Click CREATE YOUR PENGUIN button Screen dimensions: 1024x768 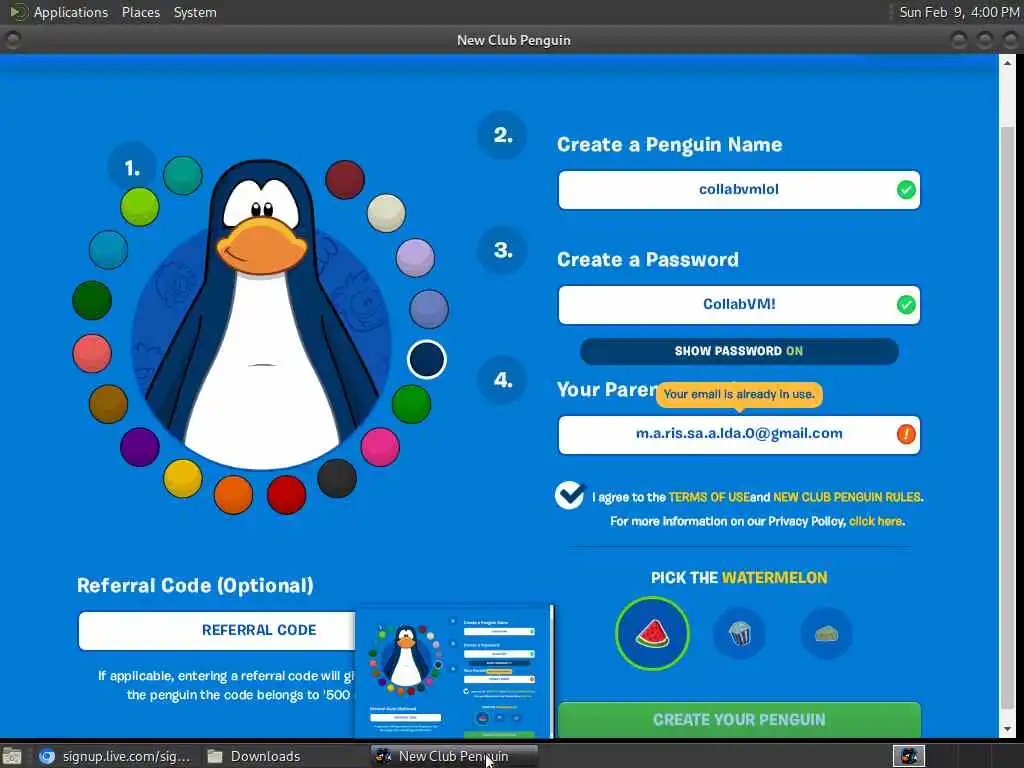tap(739, 720)
